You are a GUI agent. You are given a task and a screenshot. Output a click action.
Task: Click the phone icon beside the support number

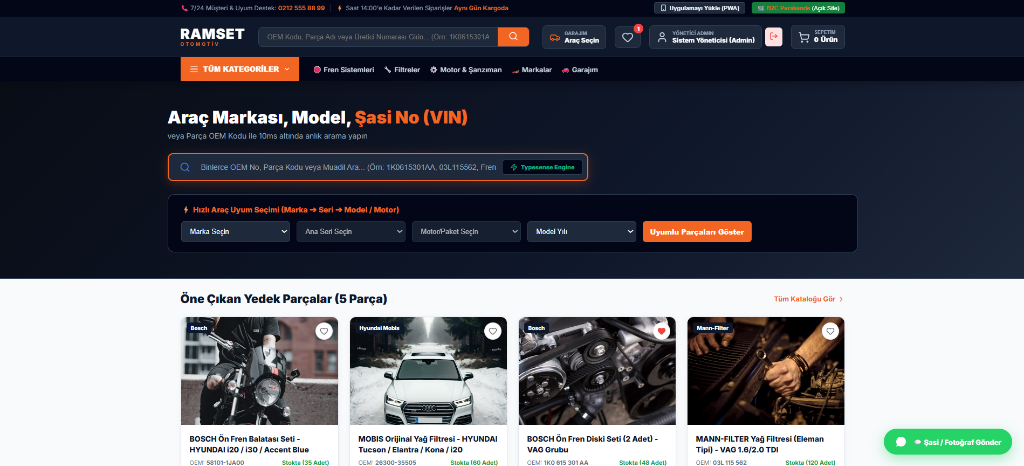pyautogui.click(x=184, y=8)
